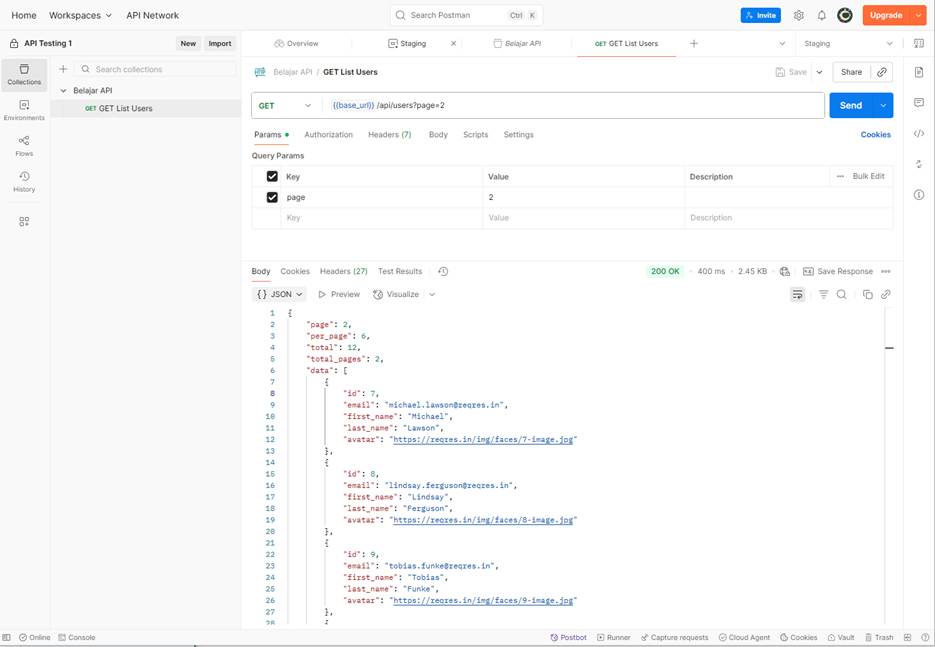Open the code snippet icon in right sidebar
The image size is (935, 647).
point(918,134)
